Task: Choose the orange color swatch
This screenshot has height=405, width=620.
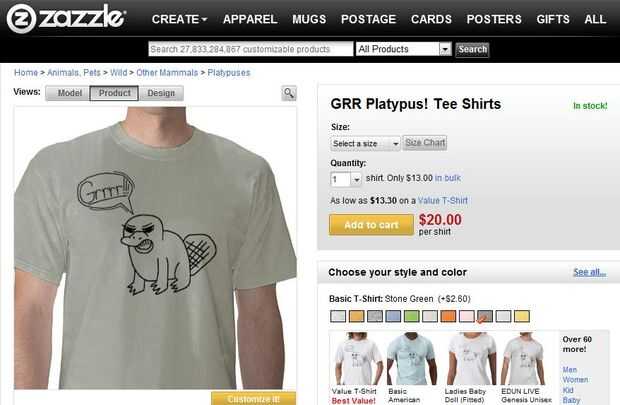Action: tap(448, 316)
